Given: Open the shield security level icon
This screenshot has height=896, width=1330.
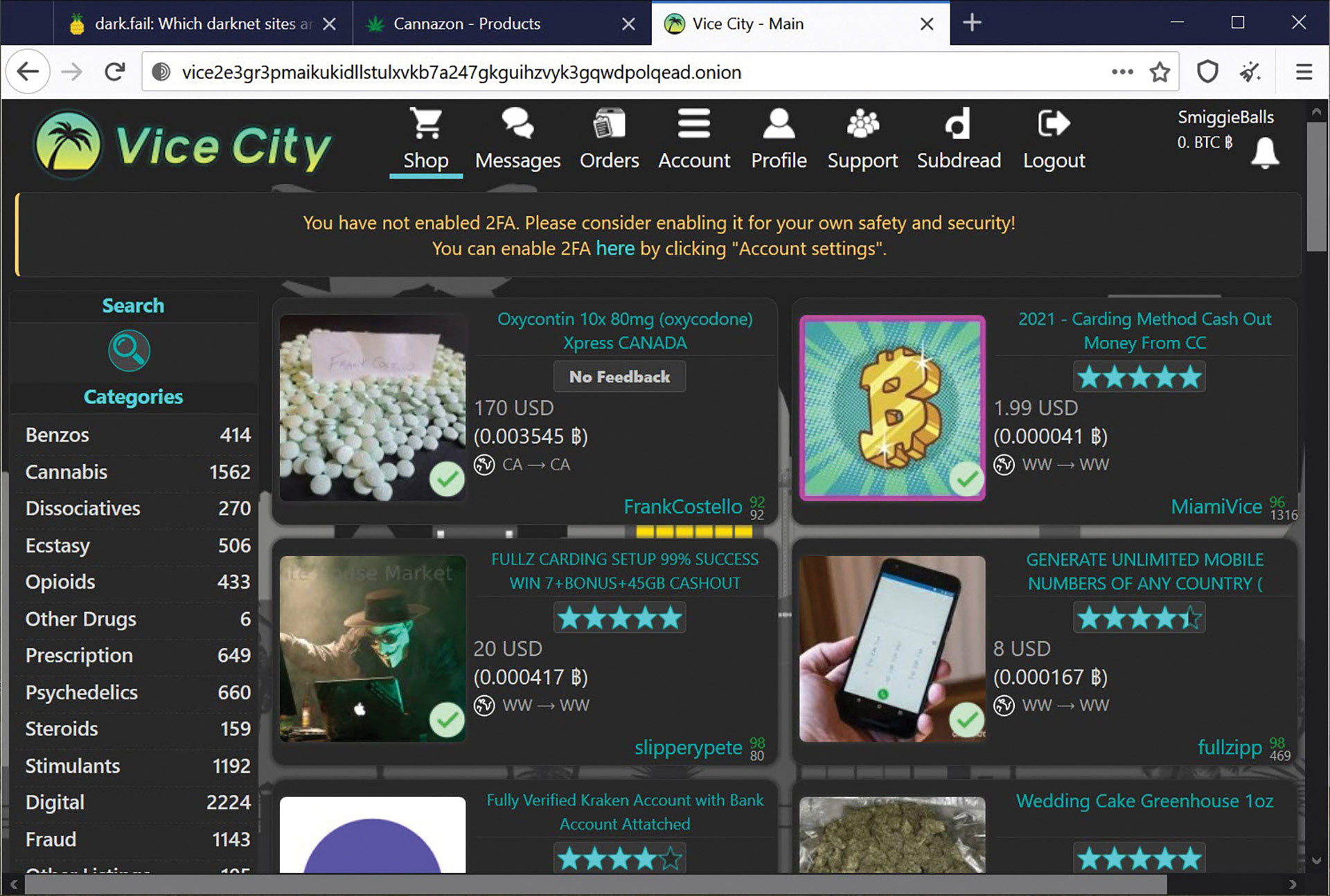Looking at the screenshot, I should [x=1207, y=72].
